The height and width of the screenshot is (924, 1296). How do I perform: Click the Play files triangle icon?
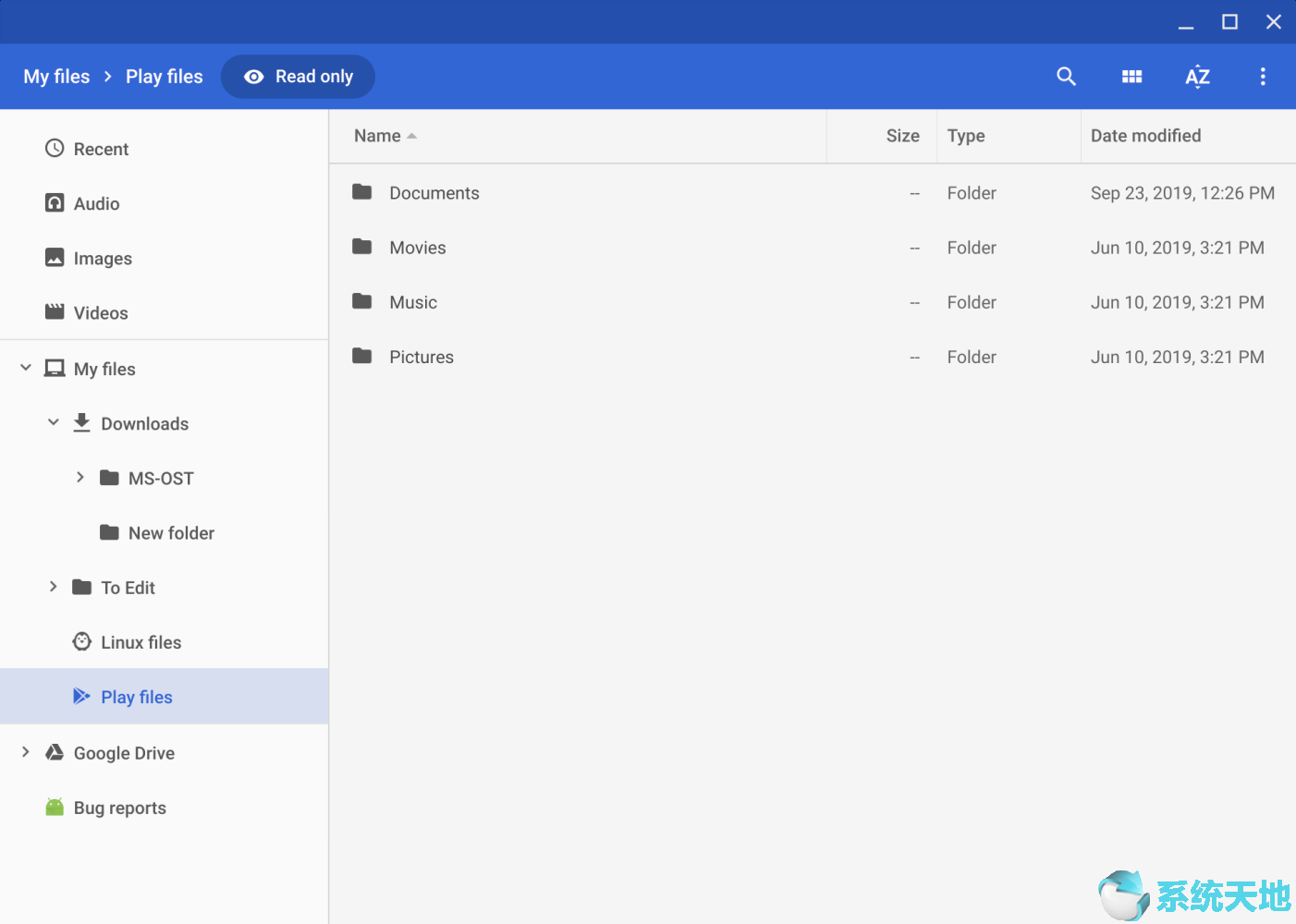point(81,696)
